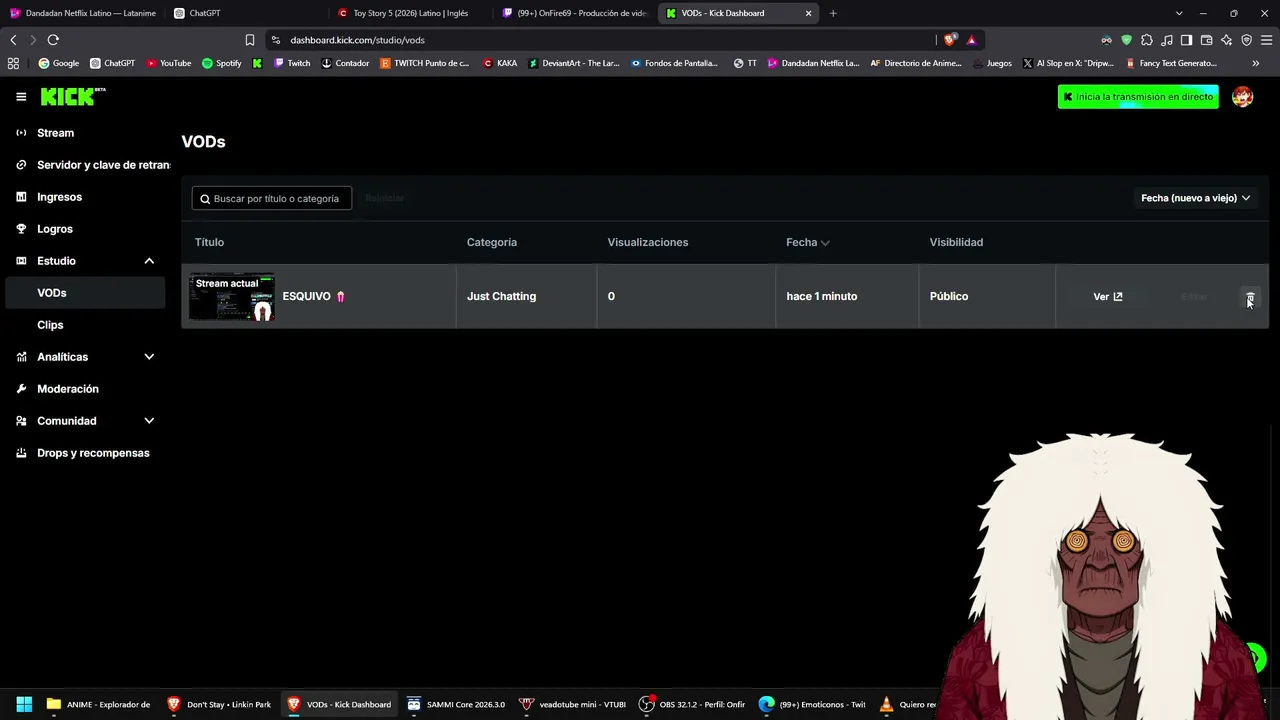Open the Spotify bookmark
This screenshot has height=720, width=1280.
(221, 63)
